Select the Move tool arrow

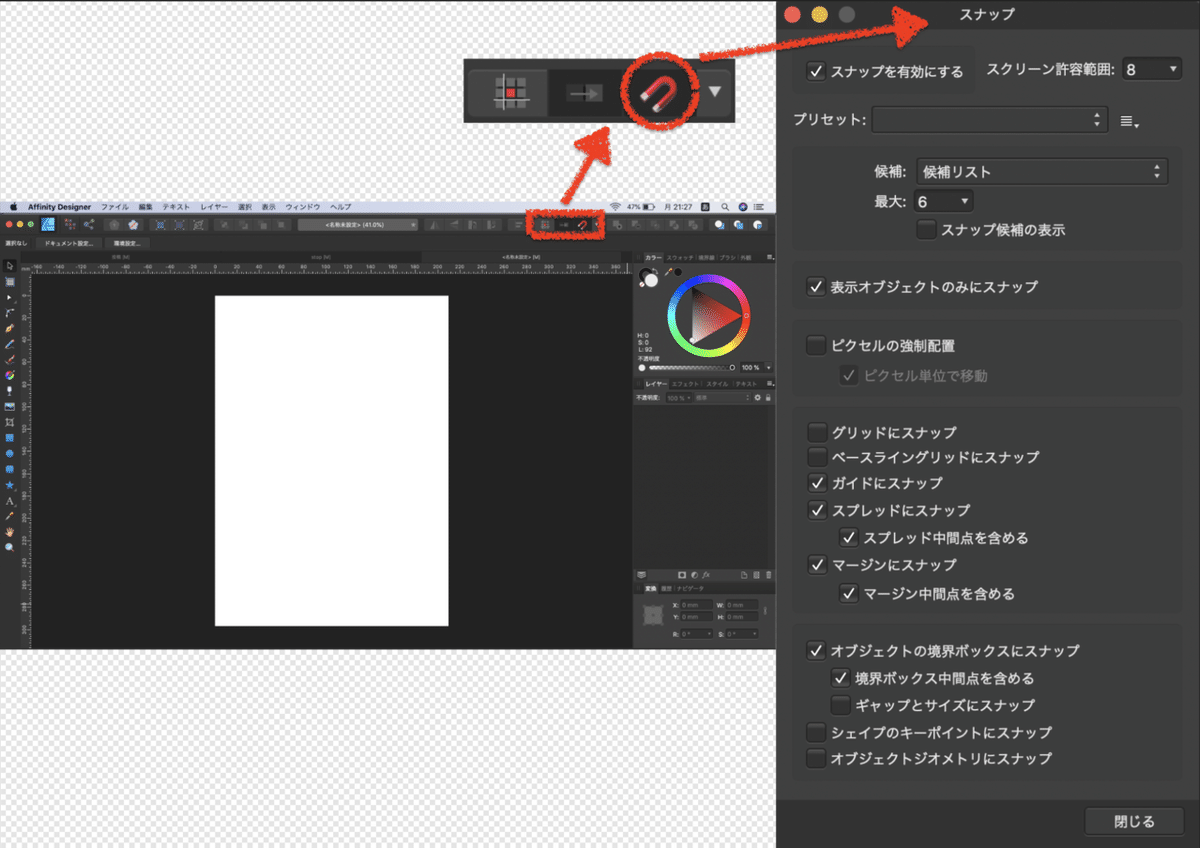point(11,266)
